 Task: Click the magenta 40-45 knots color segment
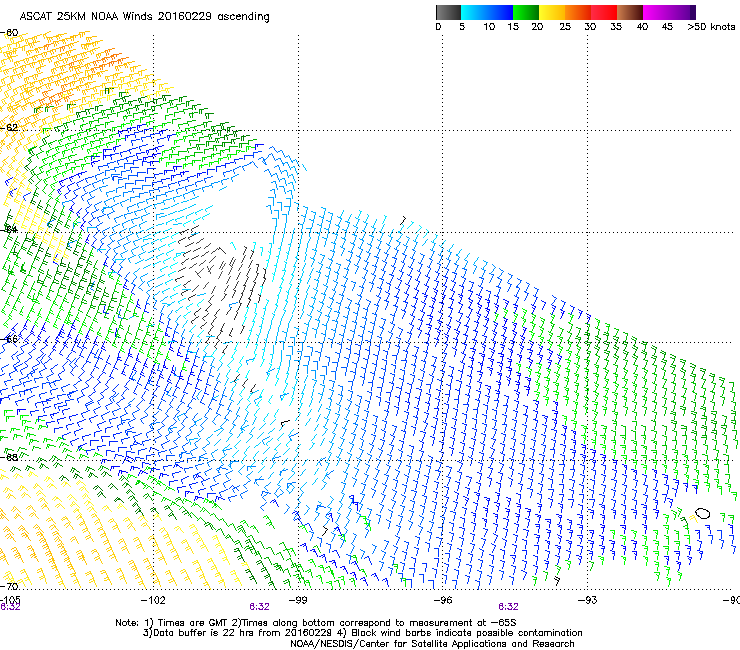(656, 12)
